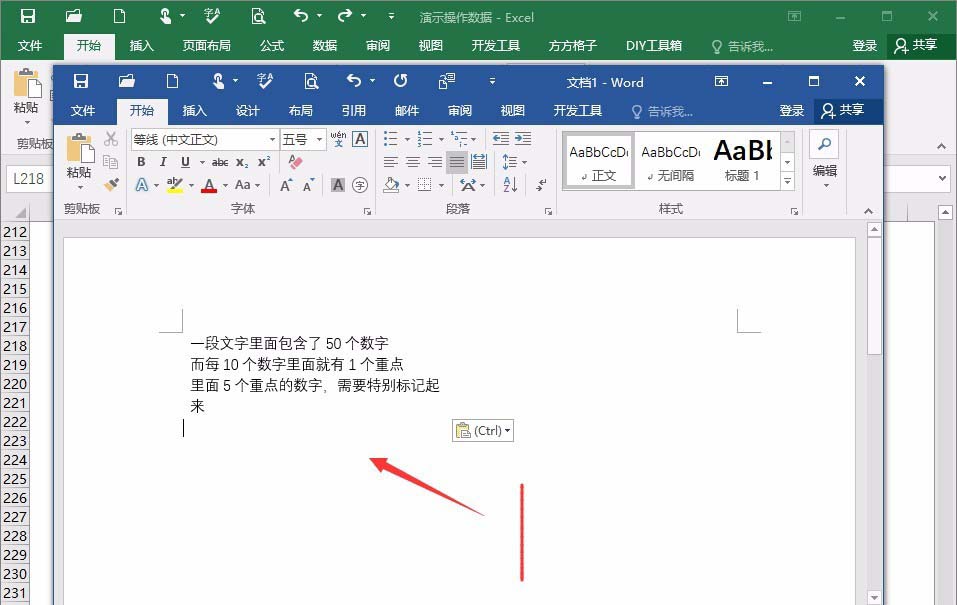
Task: Open Word 文件 tab
Action: (x=82, y=110)
